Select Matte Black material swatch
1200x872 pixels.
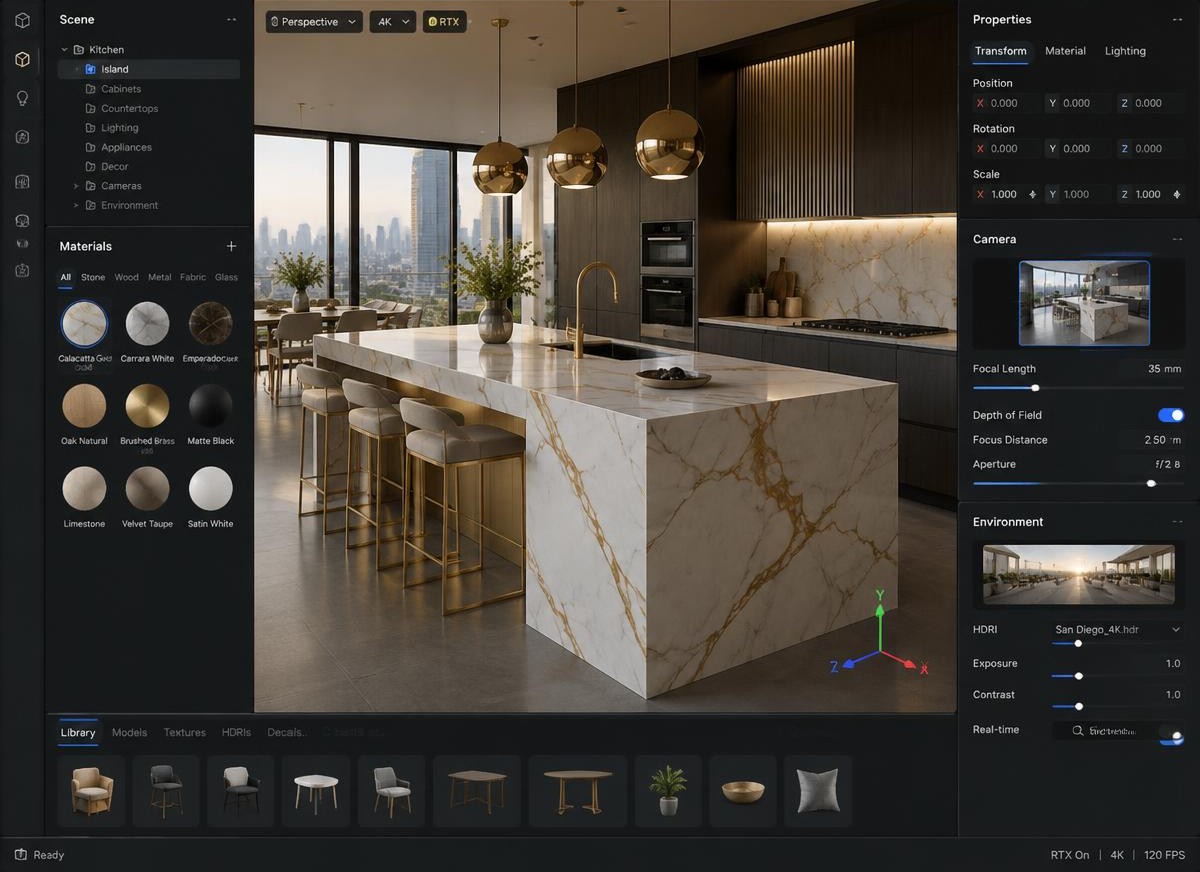tap(211, 406)
